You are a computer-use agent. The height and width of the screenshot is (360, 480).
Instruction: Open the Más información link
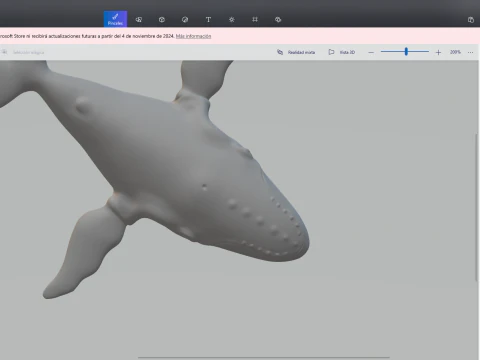[x=193, y=36]
